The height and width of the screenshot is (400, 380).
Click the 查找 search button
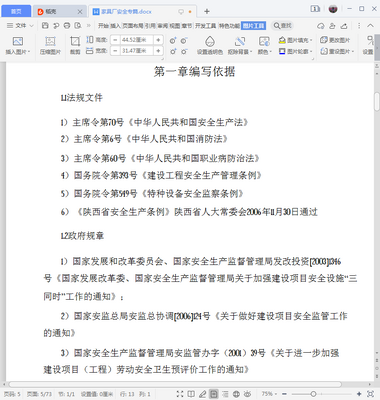pyautogui.click(x=282, y=26)
